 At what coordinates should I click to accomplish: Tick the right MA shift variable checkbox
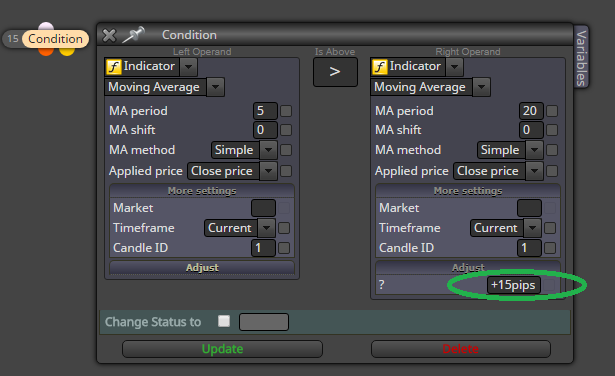(x=552, y=130)
